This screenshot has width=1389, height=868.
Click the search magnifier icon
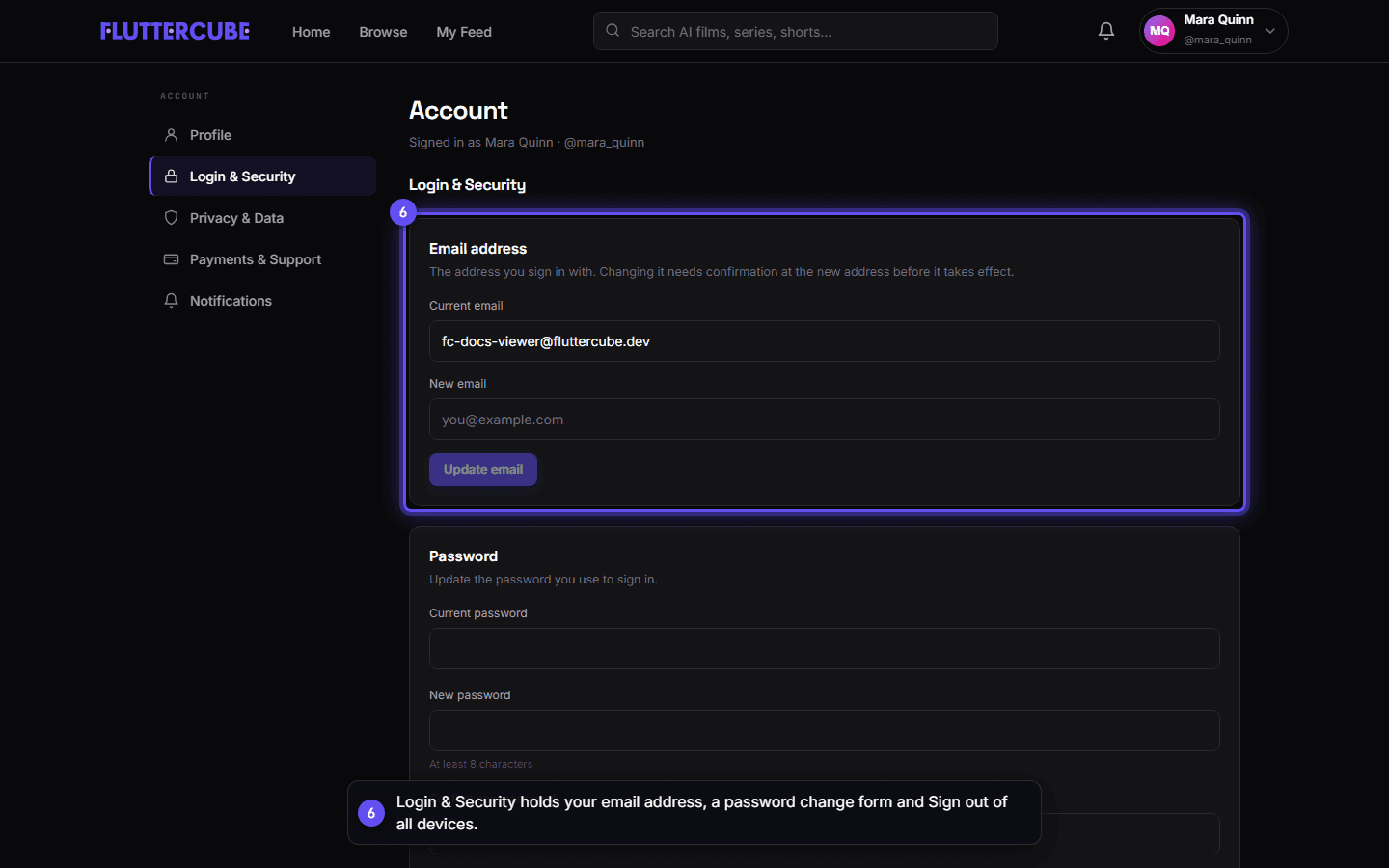click(x=613, y=31)
